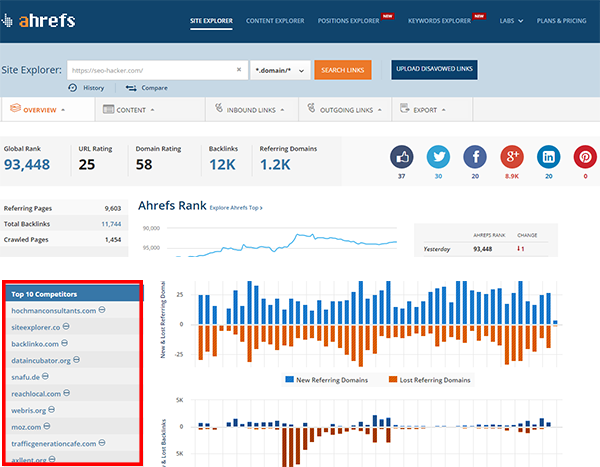This screenshot has width=600, height=467.
Task: Click the Pinterest share icon
Action: (584, 157)
